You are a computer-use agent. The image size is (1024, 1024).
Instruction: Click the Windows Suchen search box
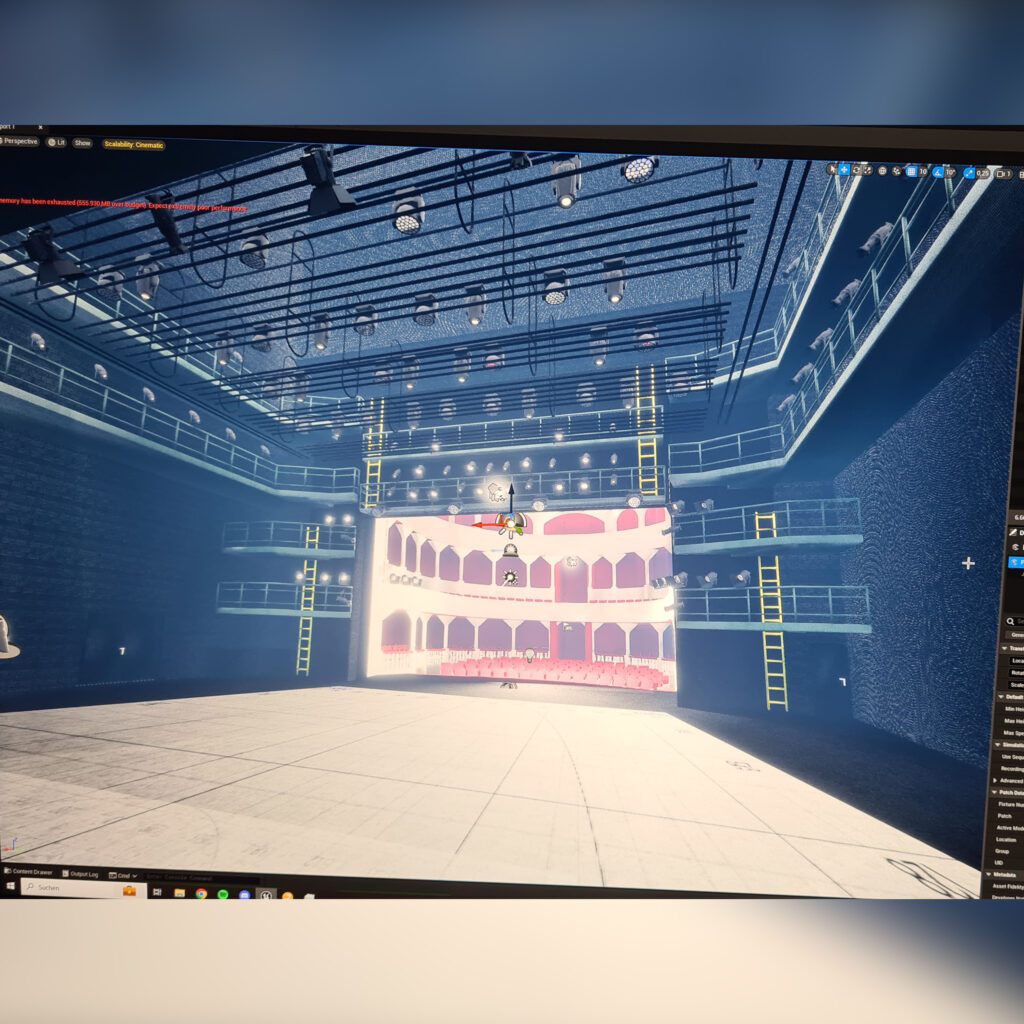[x=84, y=888]
